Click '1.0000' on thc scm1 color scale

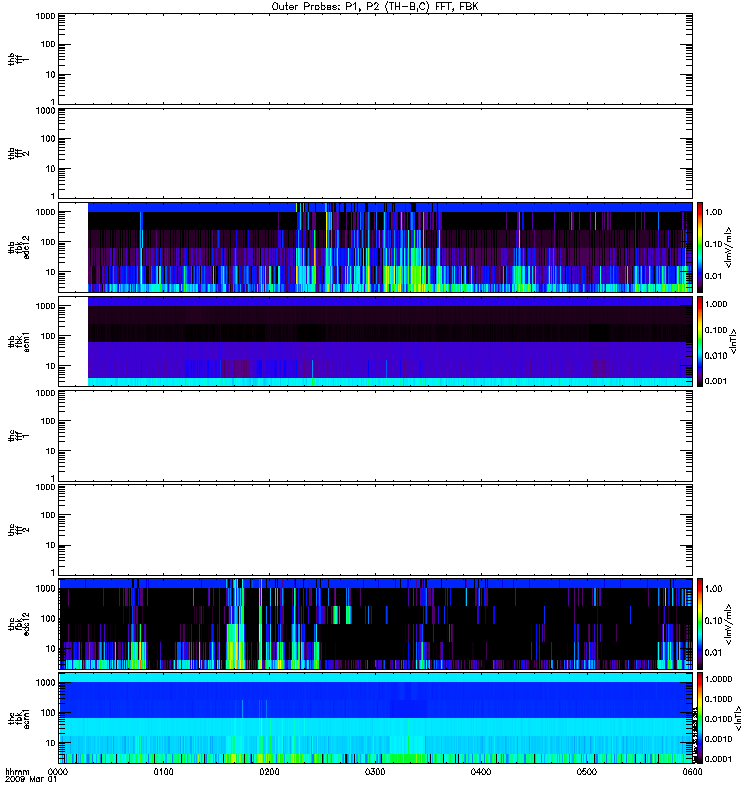(x=718, y=679)
